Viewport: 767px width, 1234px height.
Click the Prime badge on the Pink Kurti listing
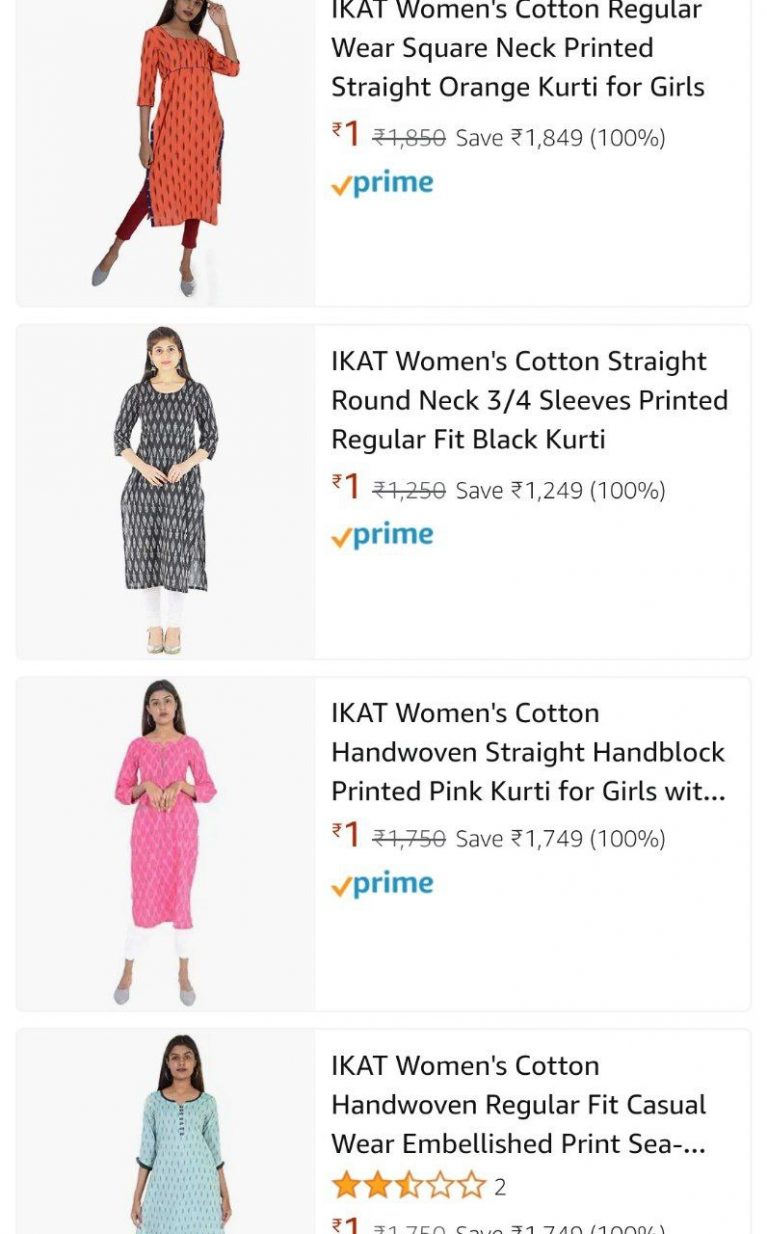point(384,883)
